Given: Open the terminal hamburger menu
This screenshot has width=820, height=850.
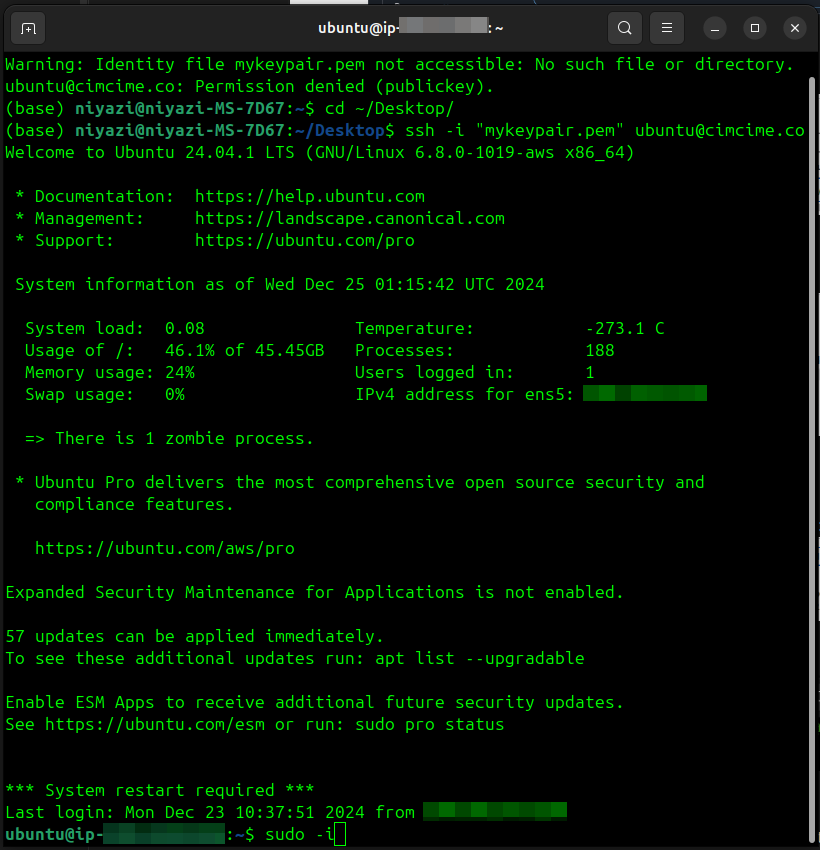Looking at the screenshot, I should (x=667, y=28).
